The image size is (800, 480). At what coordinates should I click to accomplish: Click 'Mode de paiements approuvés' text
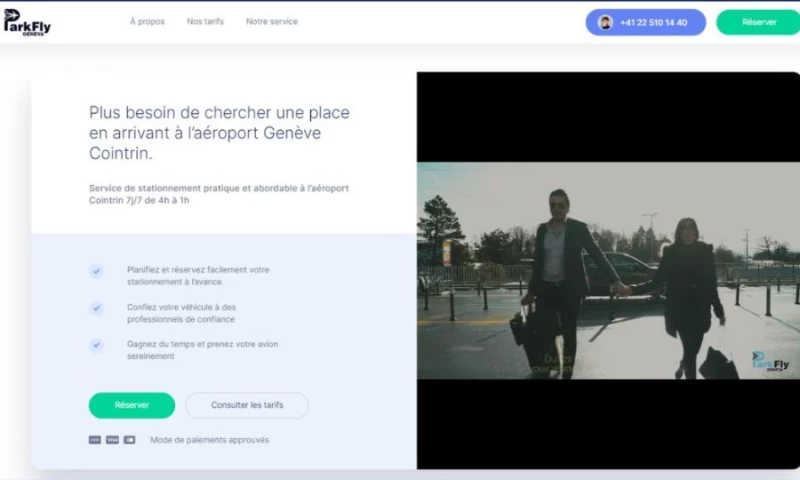pyautogui.click(x=209, y=440)
